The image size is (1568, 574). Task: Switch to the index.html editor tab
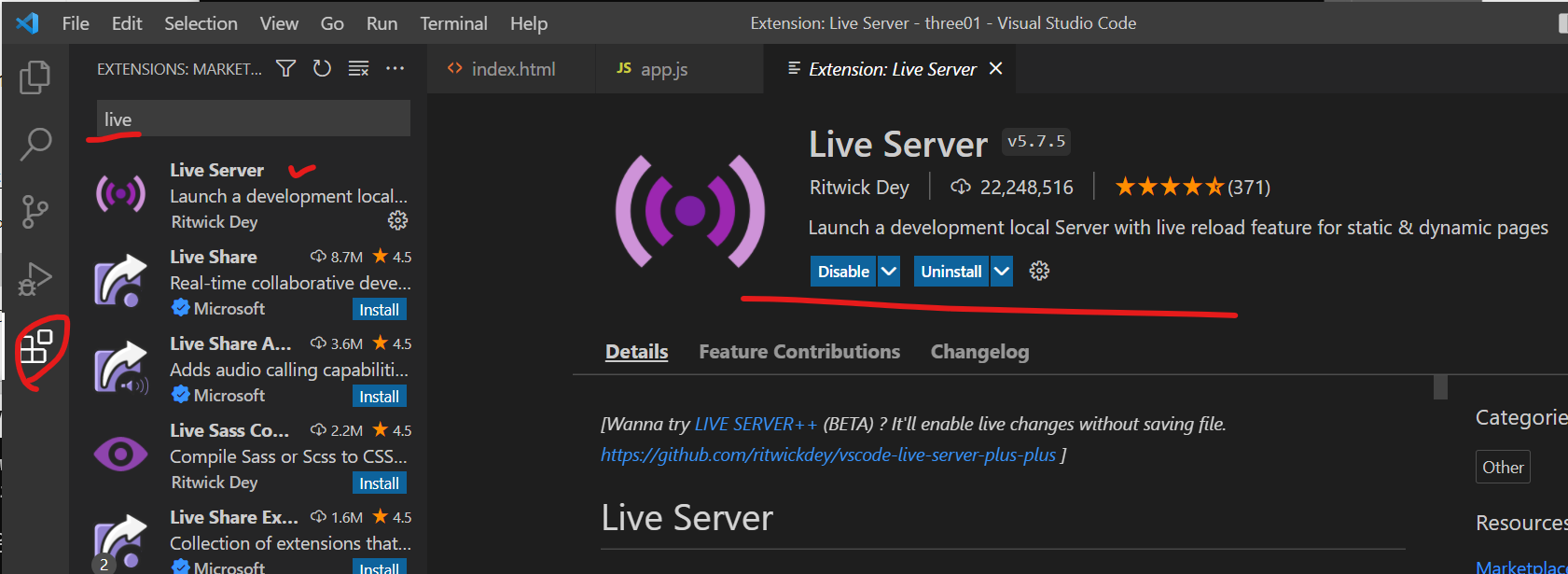tap(511, 69)
